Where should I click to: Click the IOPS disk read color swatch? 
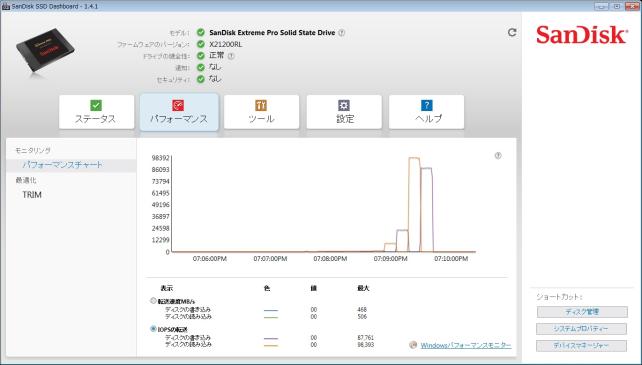pos(271,345)
